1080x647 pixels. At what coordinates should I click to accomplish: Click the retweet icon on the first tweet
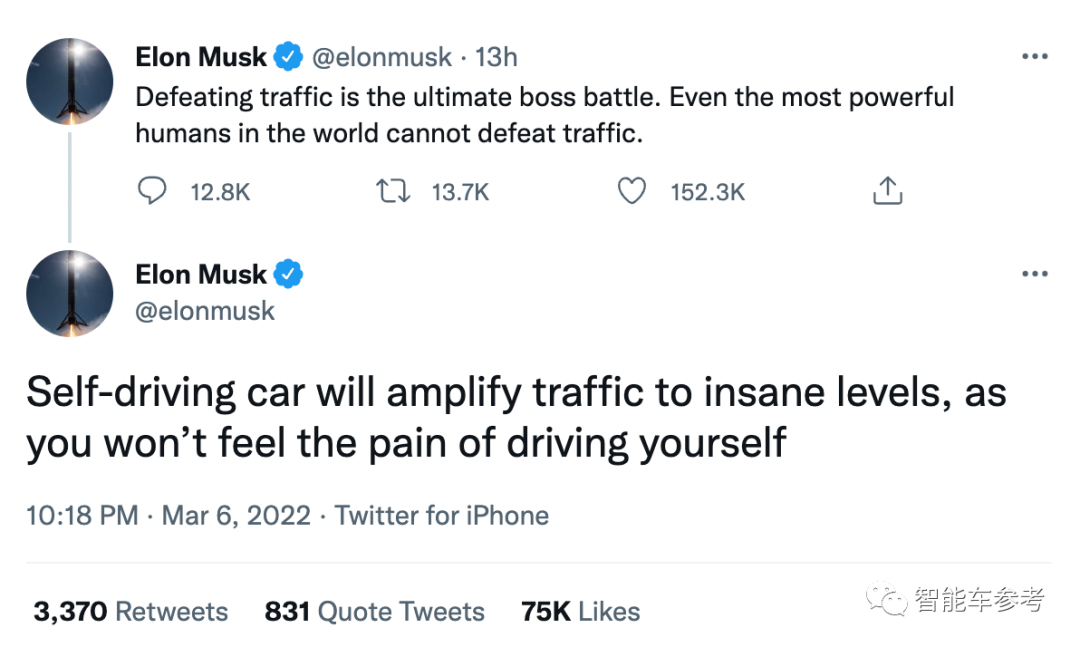[x=393, y=191]
